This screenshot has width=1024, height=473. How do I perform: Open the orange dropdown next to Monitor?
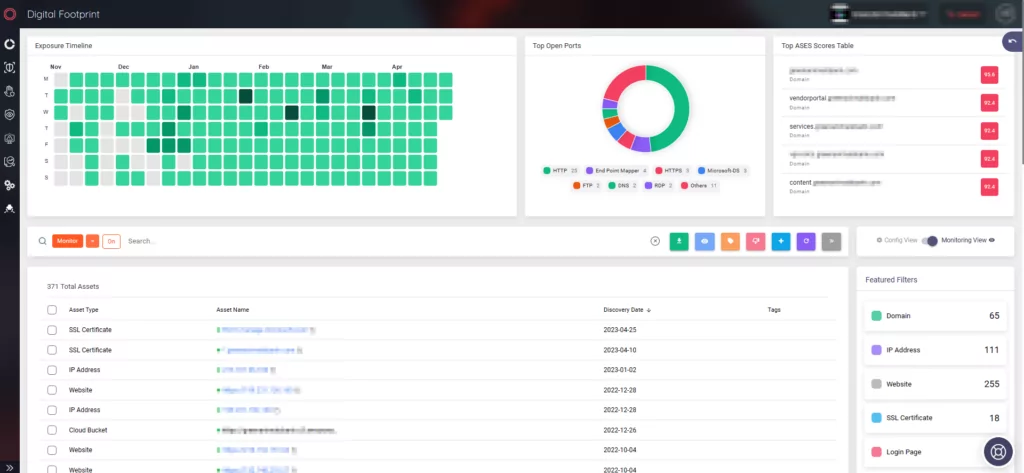pyautogui.click(x=93, y=241)
